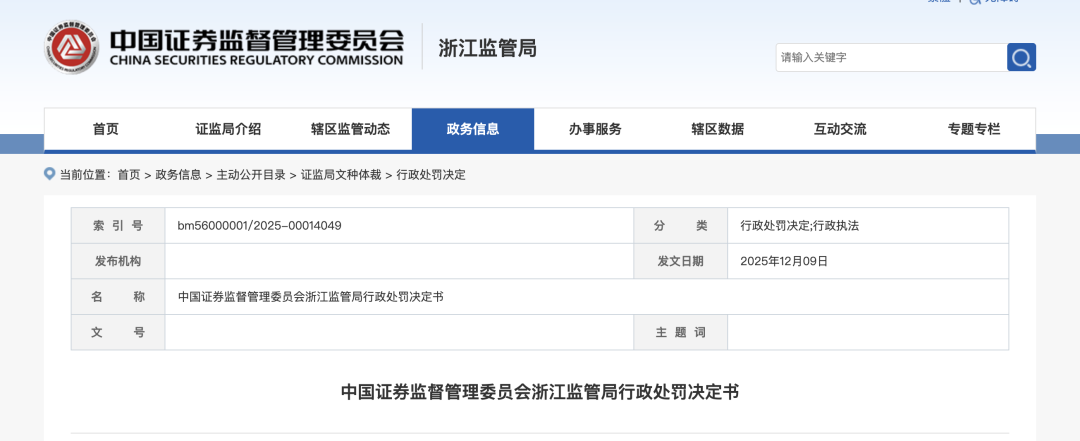Open the 首页 navigation tab

[105, 129]
